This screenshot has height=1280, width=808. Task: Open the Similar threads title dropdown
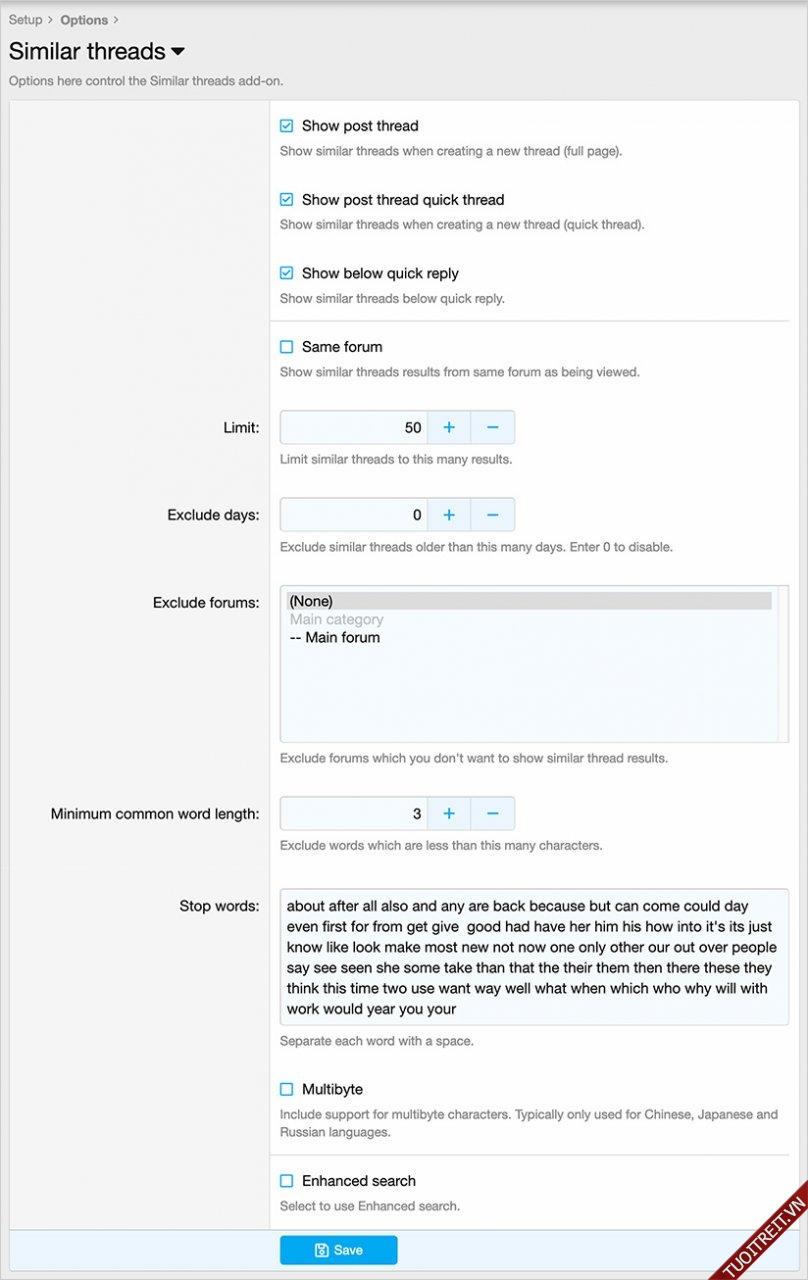click(178, 52)
